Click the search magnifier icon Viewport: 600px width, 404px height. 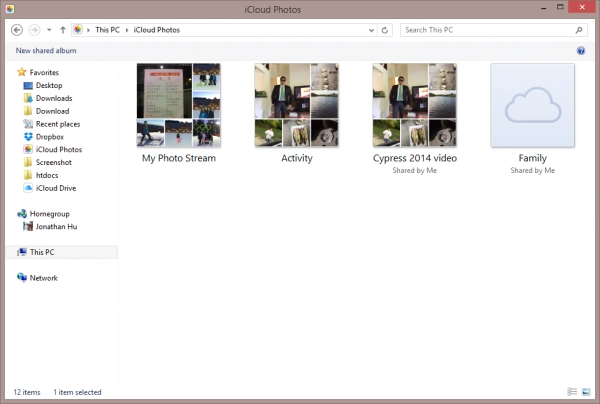(579, 30)
